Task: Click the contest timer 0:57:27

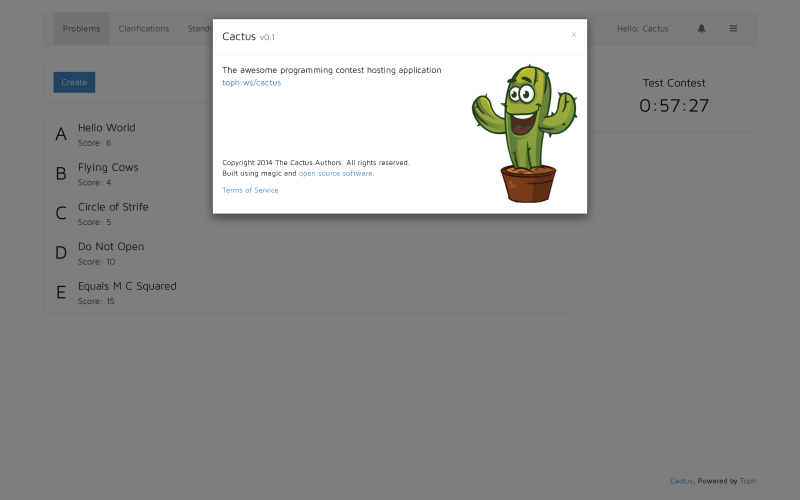Action: tap(674, 106)
